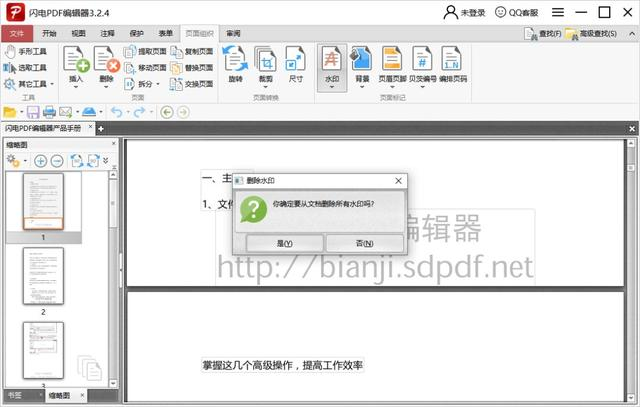Switch to the 审阅 ribbon tab
Screen dimensions: 640x407
point(233,33)
